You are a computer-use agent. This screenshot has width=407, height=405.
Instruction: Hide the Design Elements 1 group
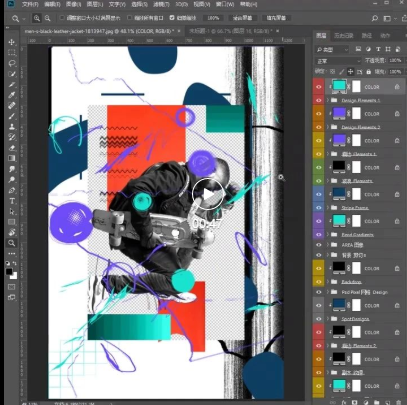coord(319,100)
